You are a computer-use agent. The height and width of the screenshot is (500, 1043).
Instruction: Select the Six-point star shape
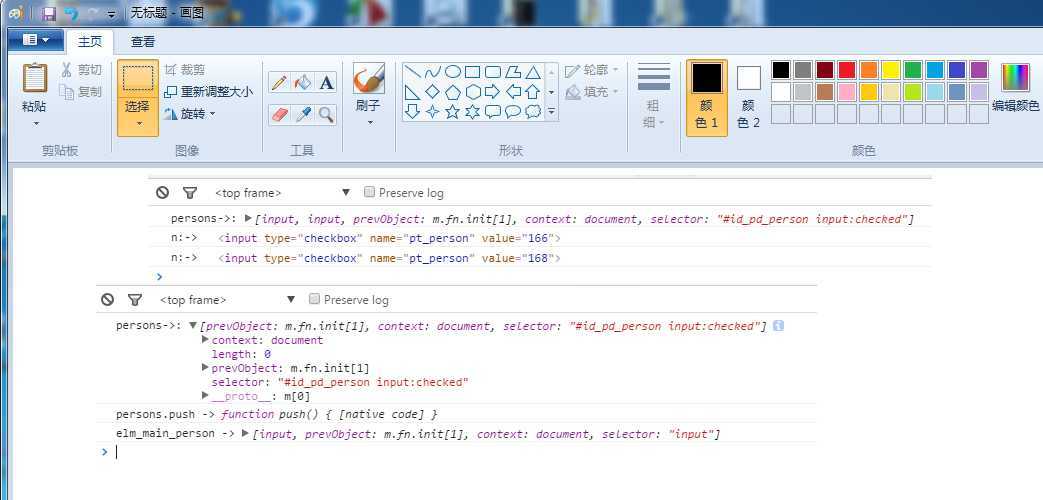pyautogui.click(x=472, y=112)
